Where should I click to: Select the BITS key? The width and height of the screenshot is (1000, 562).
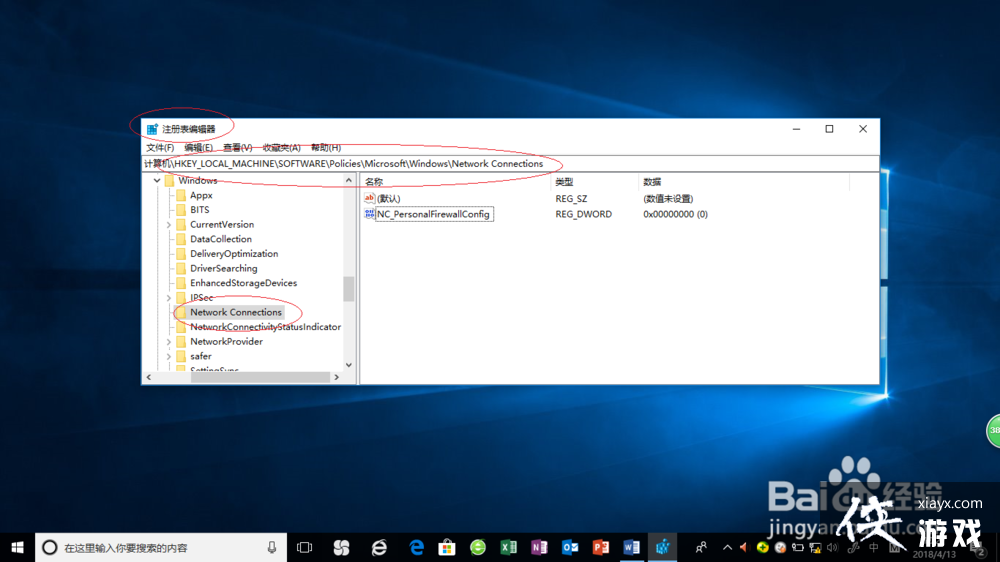pos(200,210)
